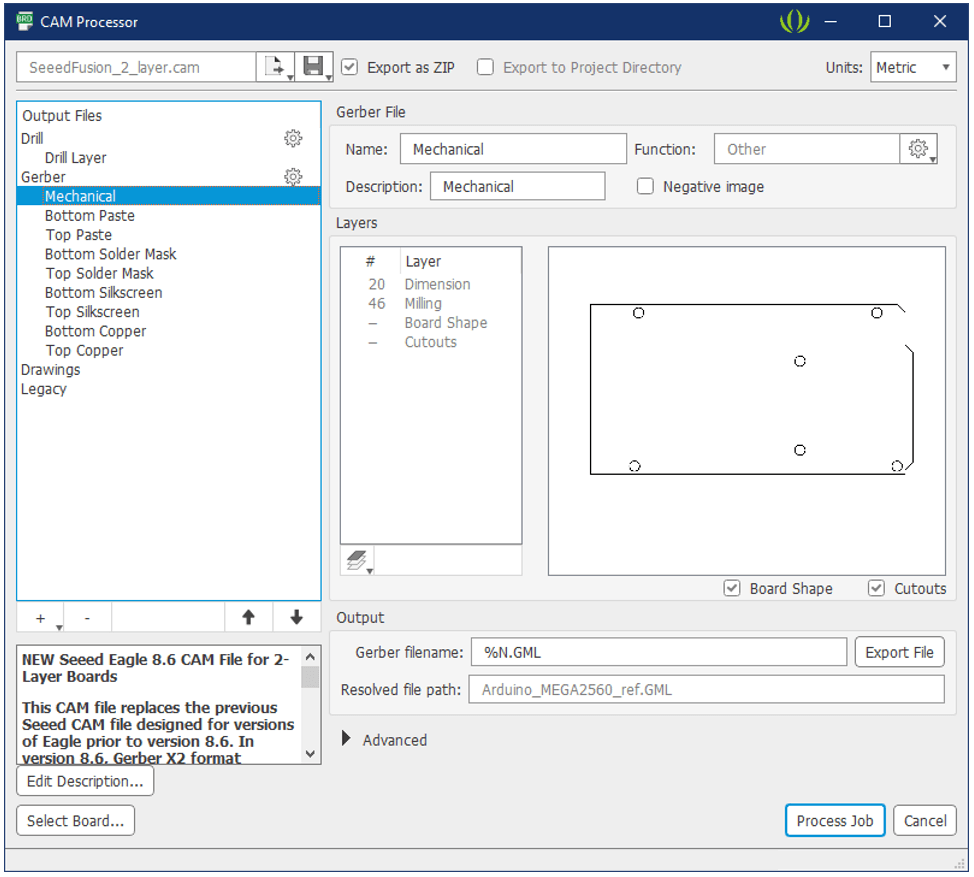
Task: Select the Drill Layer entry
Action: click(x=74, y=157)
